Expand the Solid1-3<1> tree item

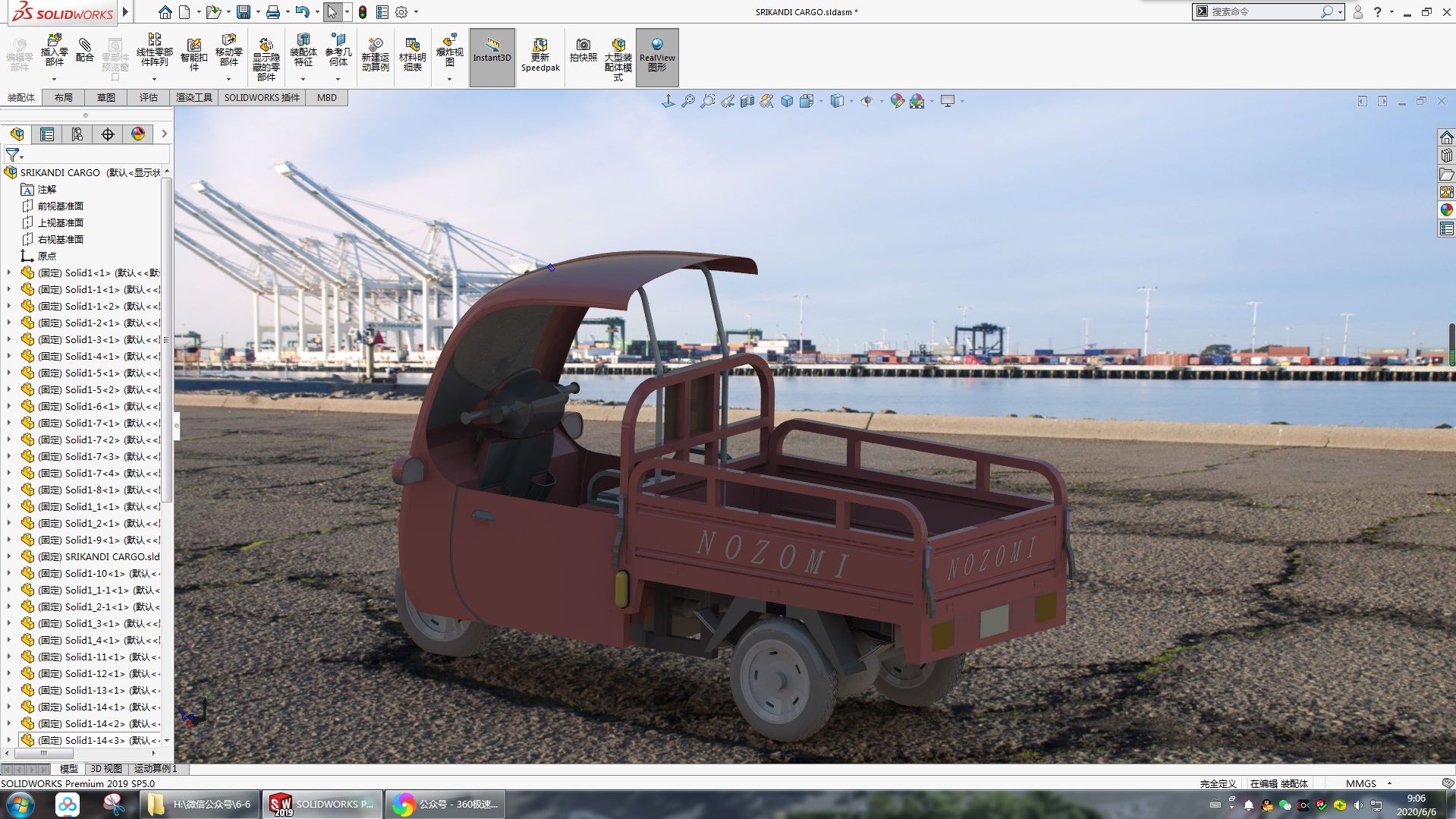click(x=9, y=339)
